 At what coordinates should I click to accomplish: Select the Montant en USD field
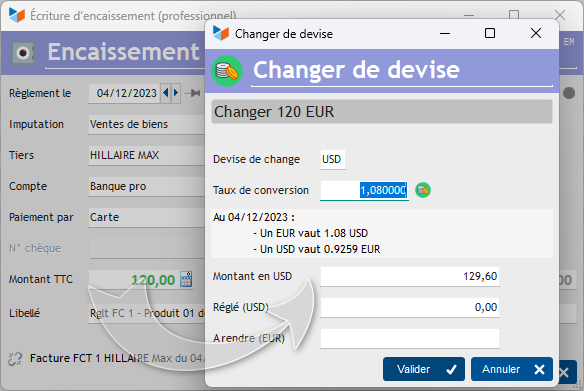[410, 277]
